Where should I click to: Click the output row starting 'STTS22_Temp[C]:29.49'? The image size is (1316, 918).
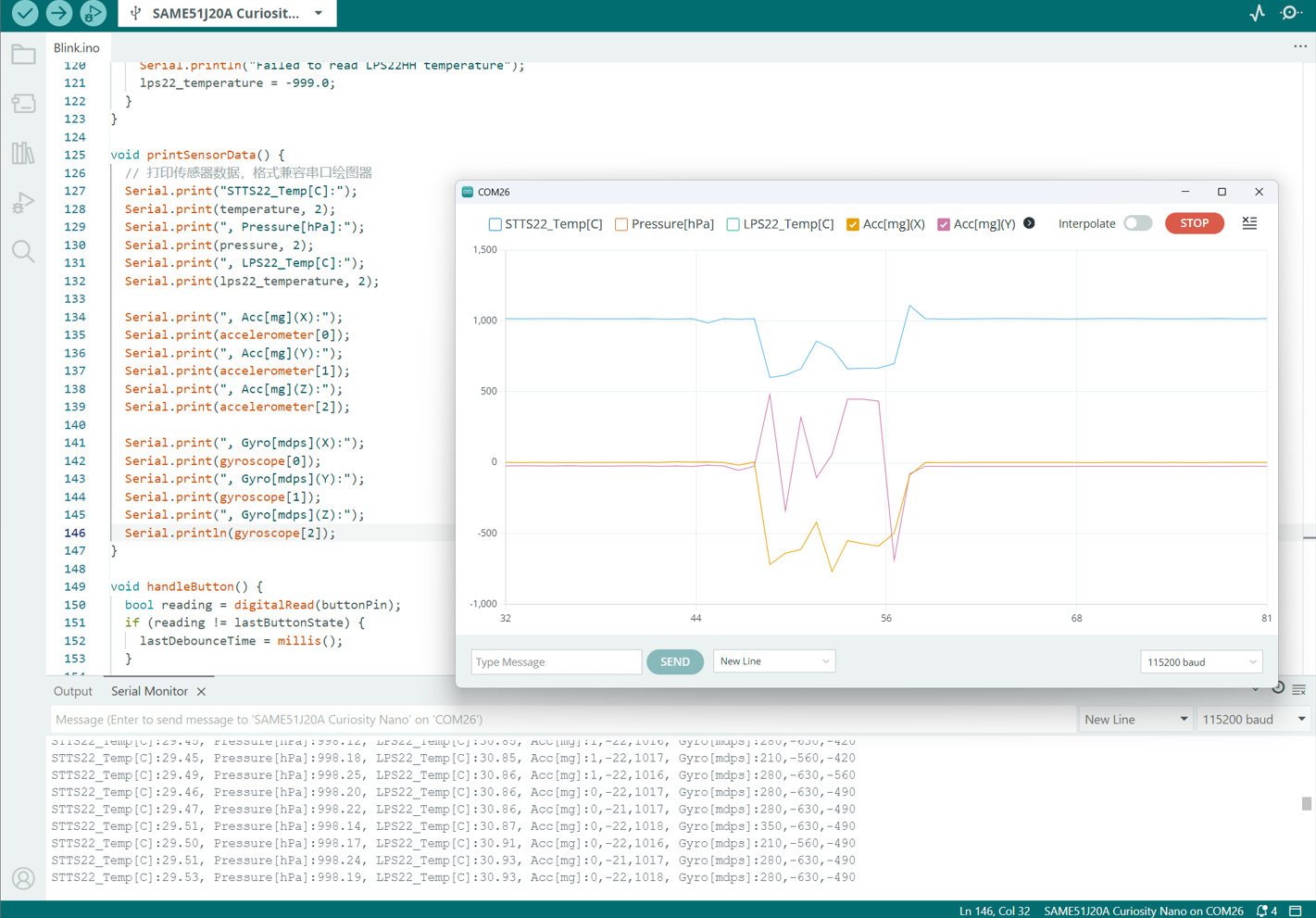pyautogui.click(x=454, y=775)
